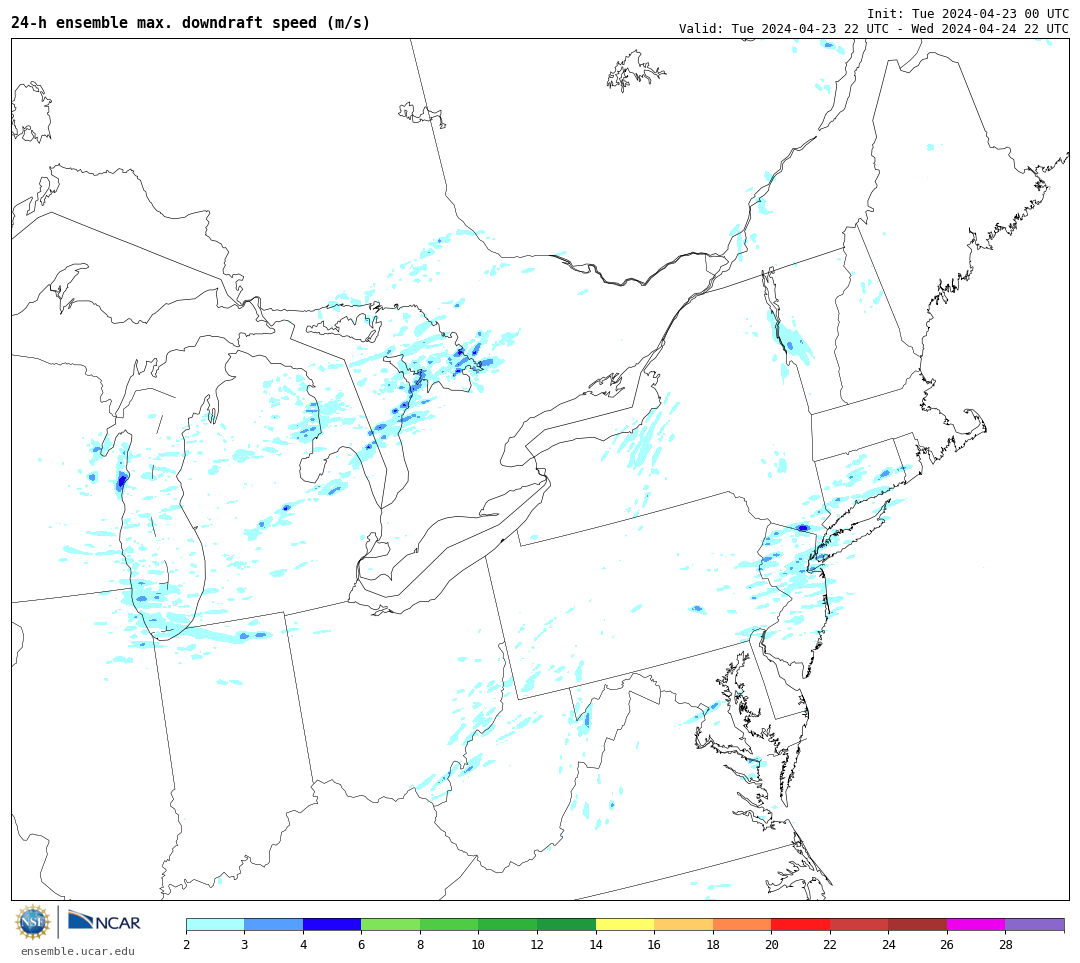Click the light green 6–8 colorbar segment

(391, 924)
